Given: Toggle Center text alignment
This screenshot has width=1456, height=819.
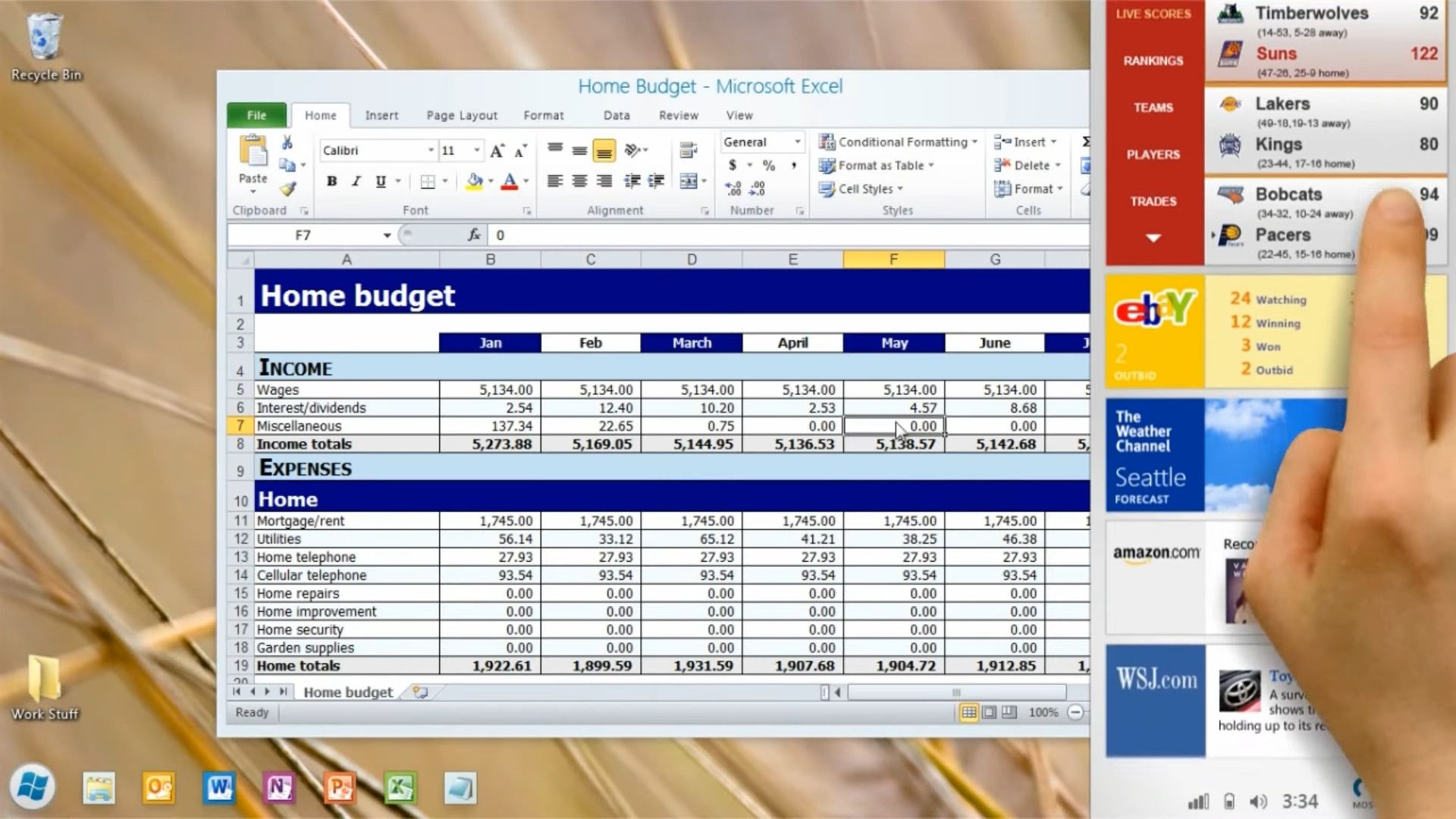Looking at the screenshot, I should click(x=579, y=180).
